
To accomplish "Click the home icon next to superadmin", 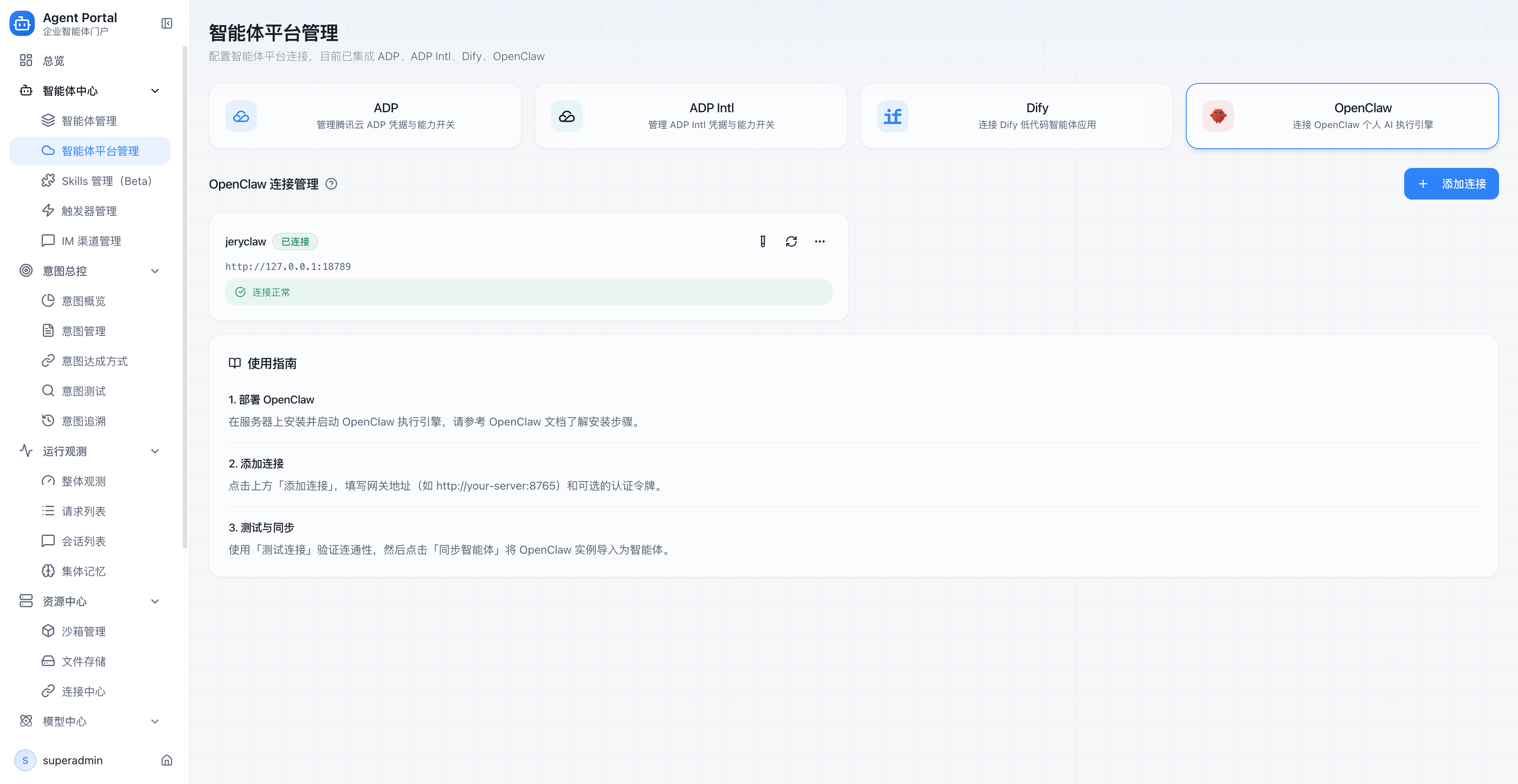I will (x=167, y=760).
